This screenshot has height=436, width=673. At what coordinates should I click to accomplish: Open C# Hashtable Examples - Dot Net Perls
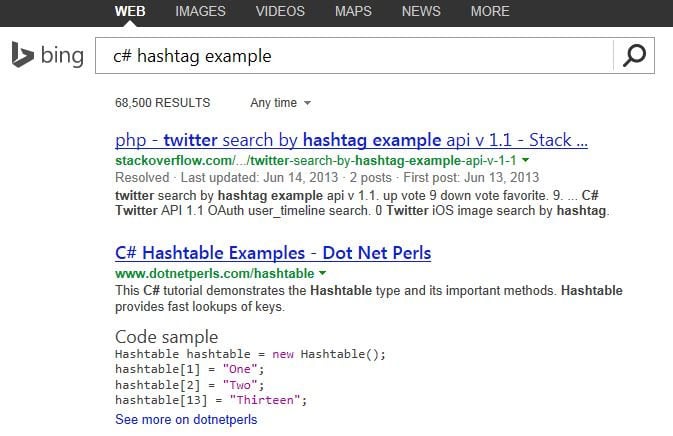(273, 253)
